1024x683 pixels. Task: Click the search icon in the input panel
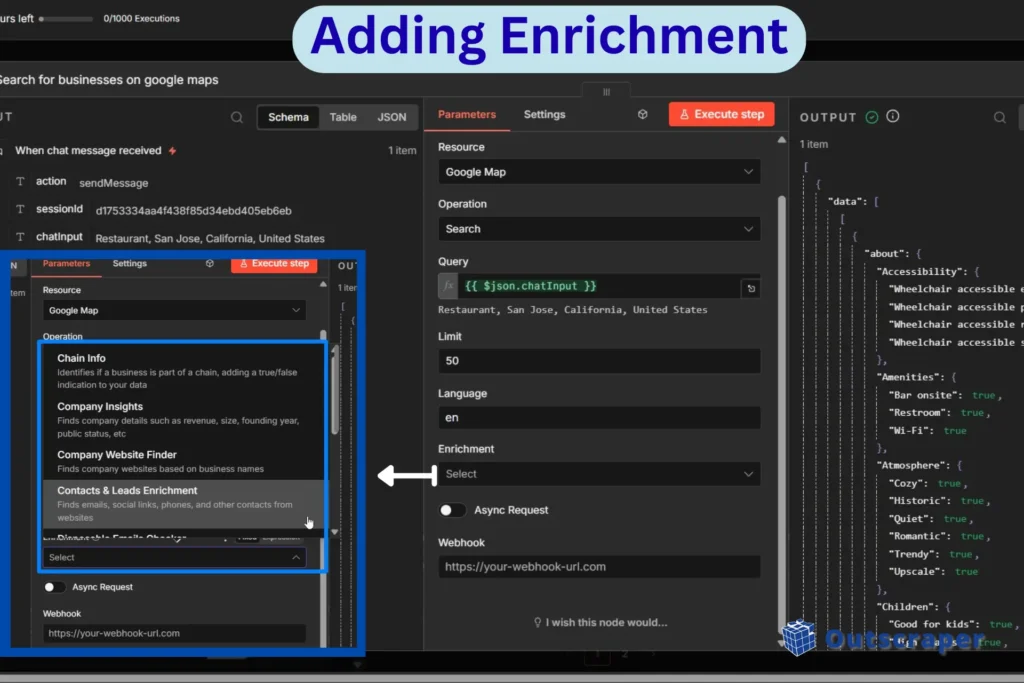(x=235, y=116)
